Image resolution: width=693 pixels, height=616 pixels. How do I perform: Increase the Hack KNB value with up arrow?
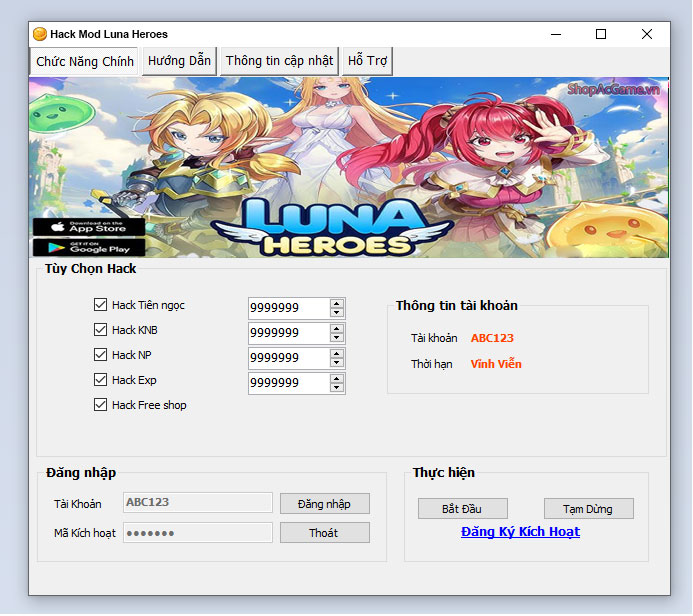coord(337,329)
